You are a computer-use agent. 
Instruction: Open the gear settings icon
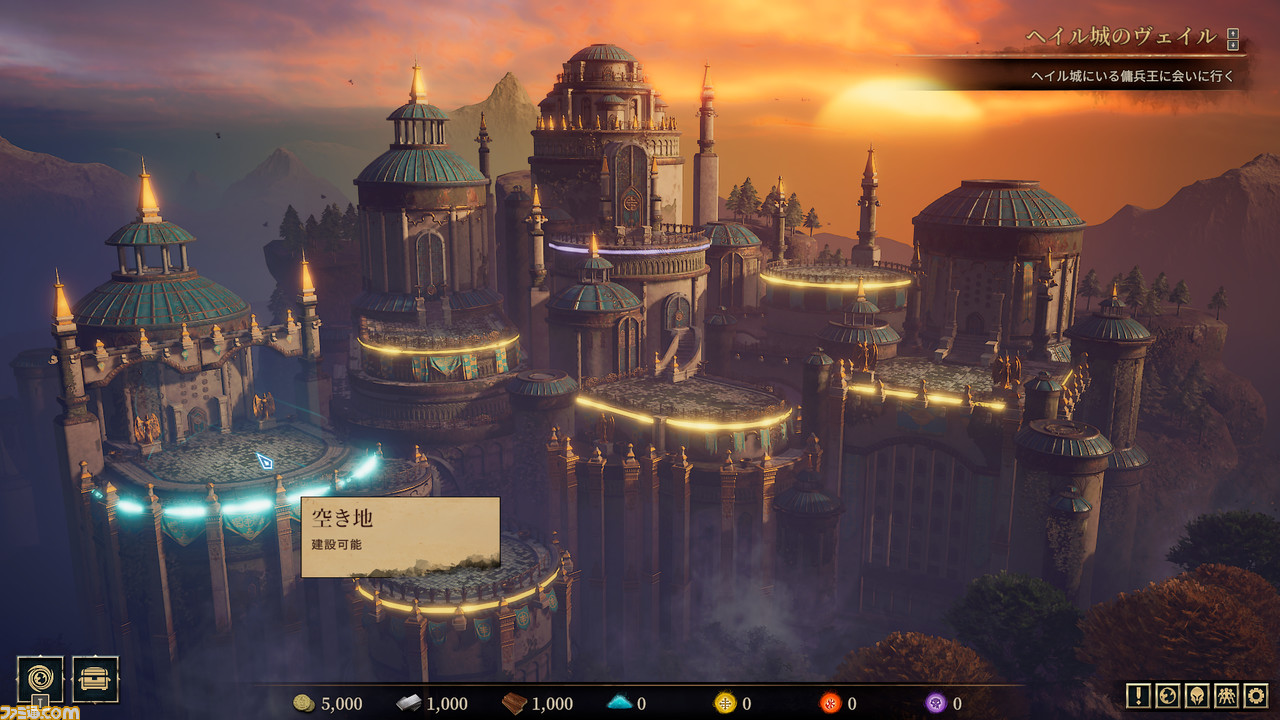coord(1256,696)
